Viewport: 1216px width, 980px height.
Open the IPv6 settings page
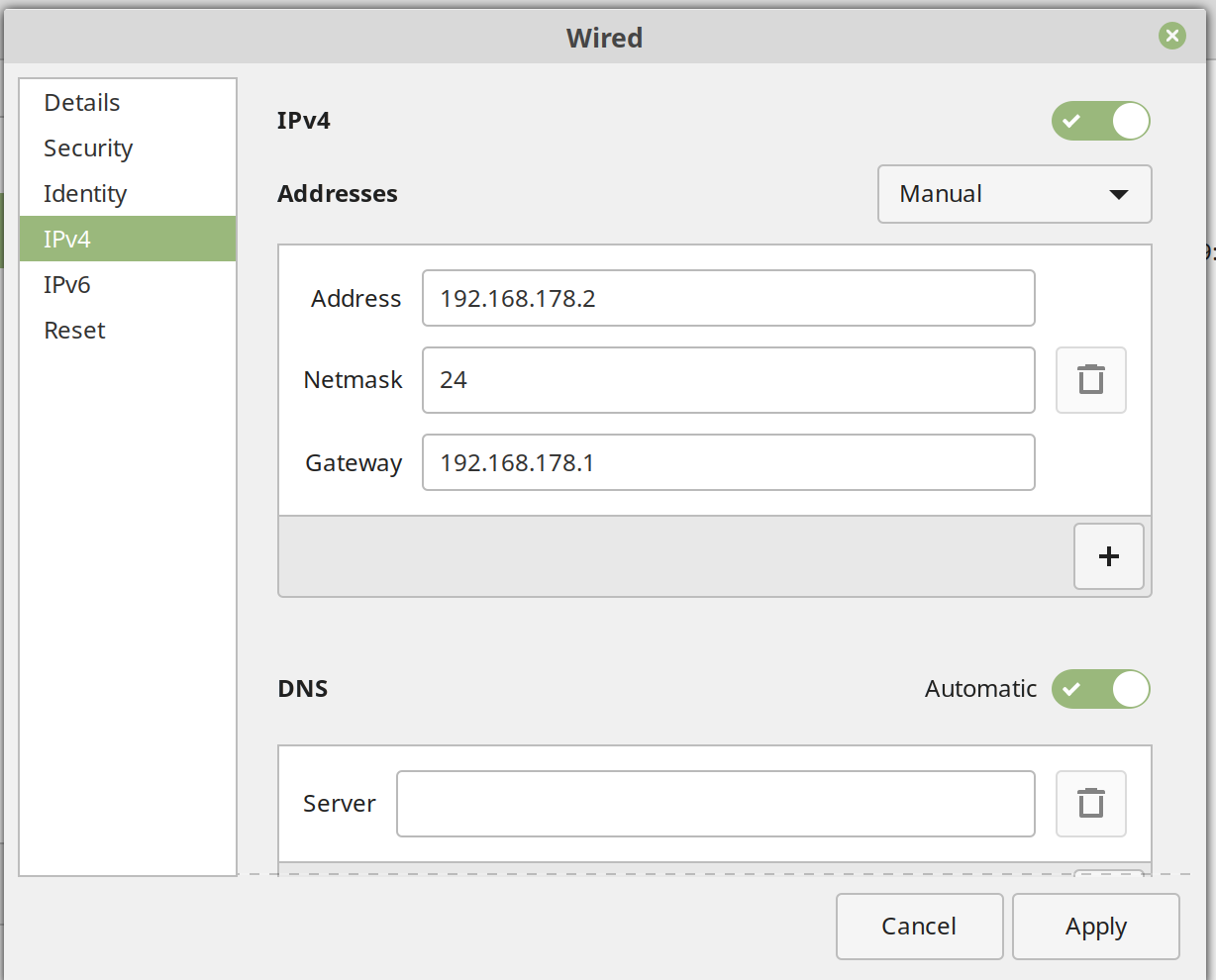(67, 285)
